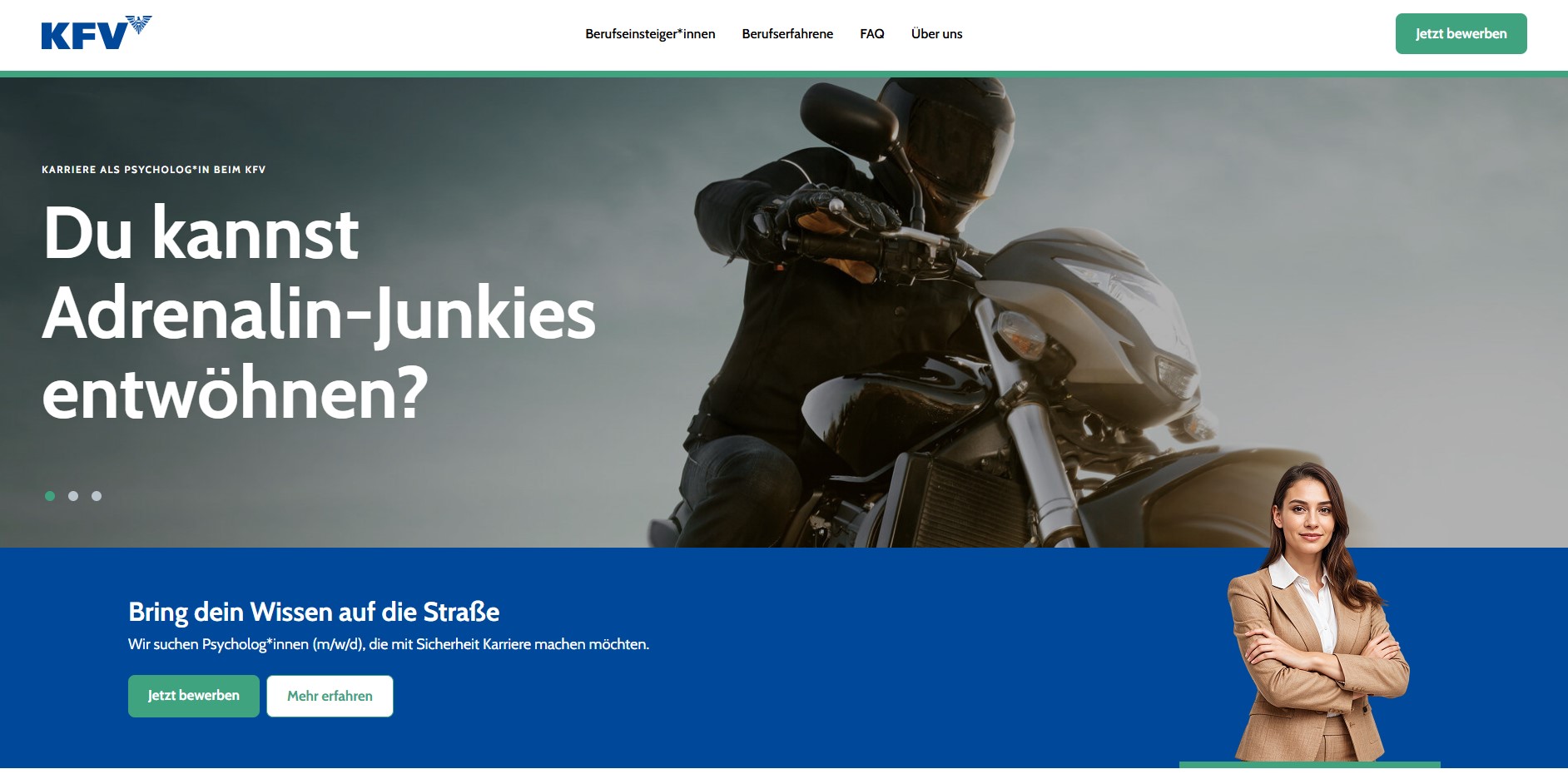Click the Karriere als Psycholog*in beim KFV label
Screen dimensions: 1568x784
coord(154,170)
